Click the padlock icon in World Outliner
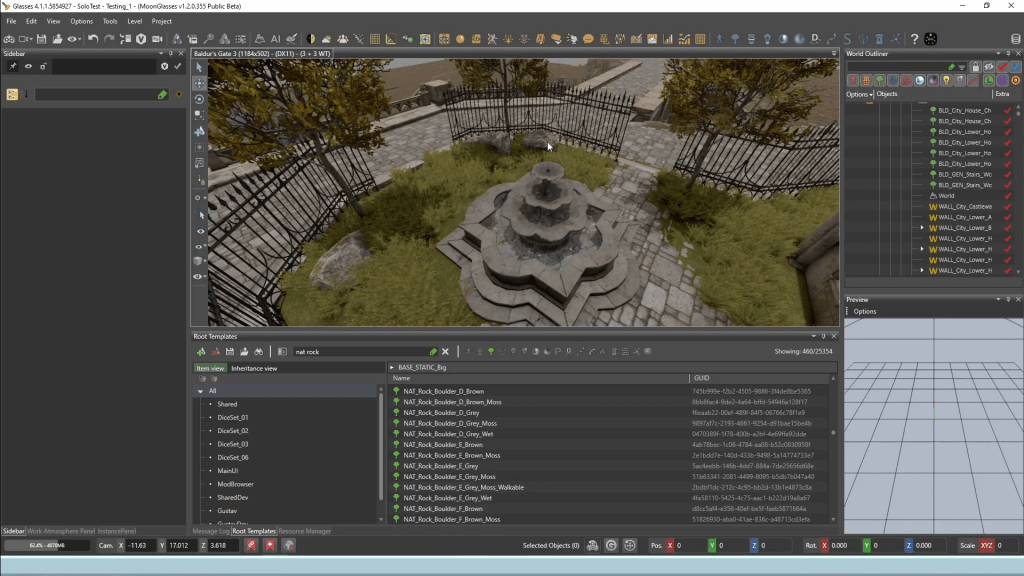The image size is (1024, 576). 975,67
